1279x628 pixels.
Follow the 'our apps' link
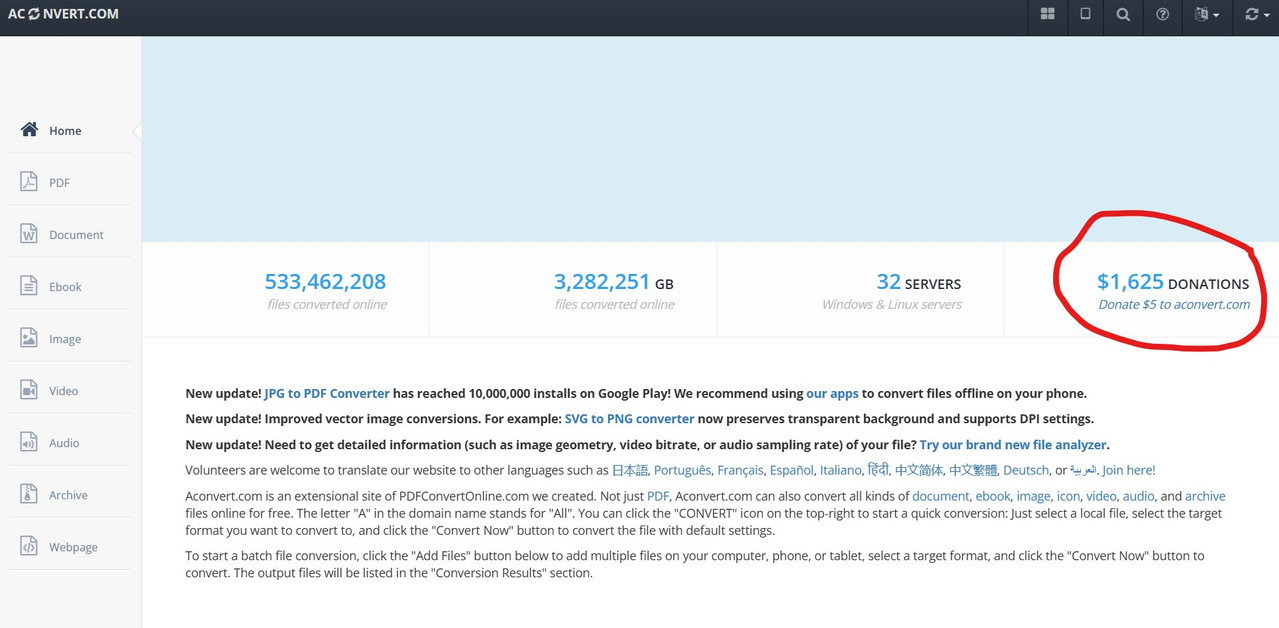coord(832,393)
